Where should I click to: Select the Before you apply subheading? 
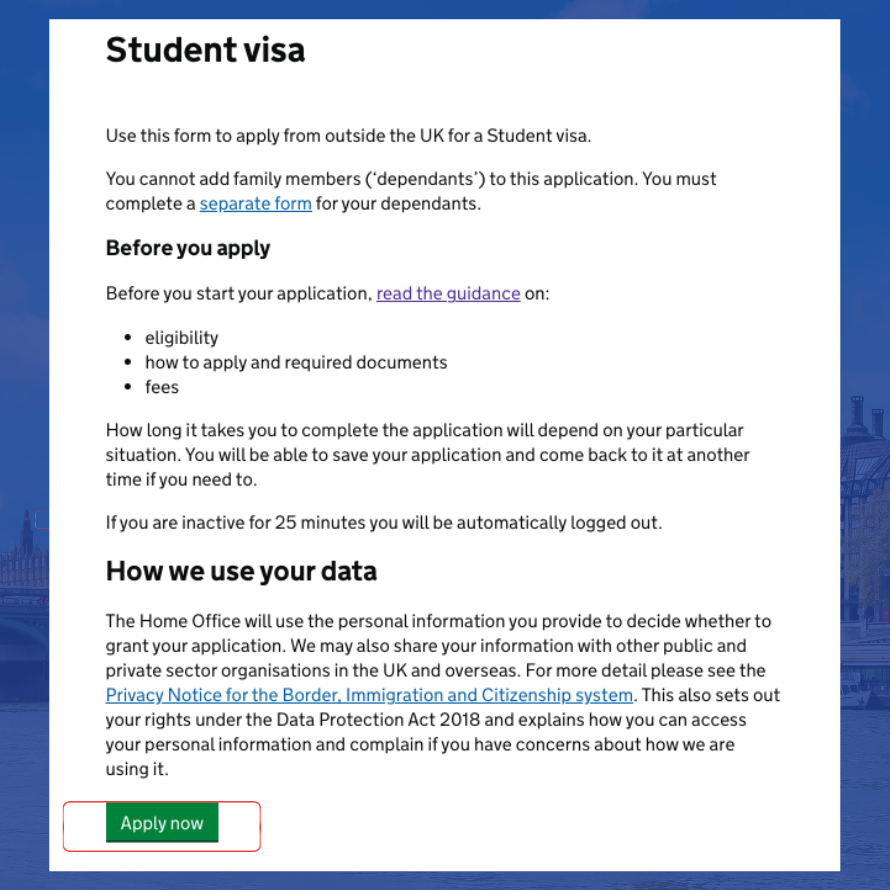click(188, 248)
